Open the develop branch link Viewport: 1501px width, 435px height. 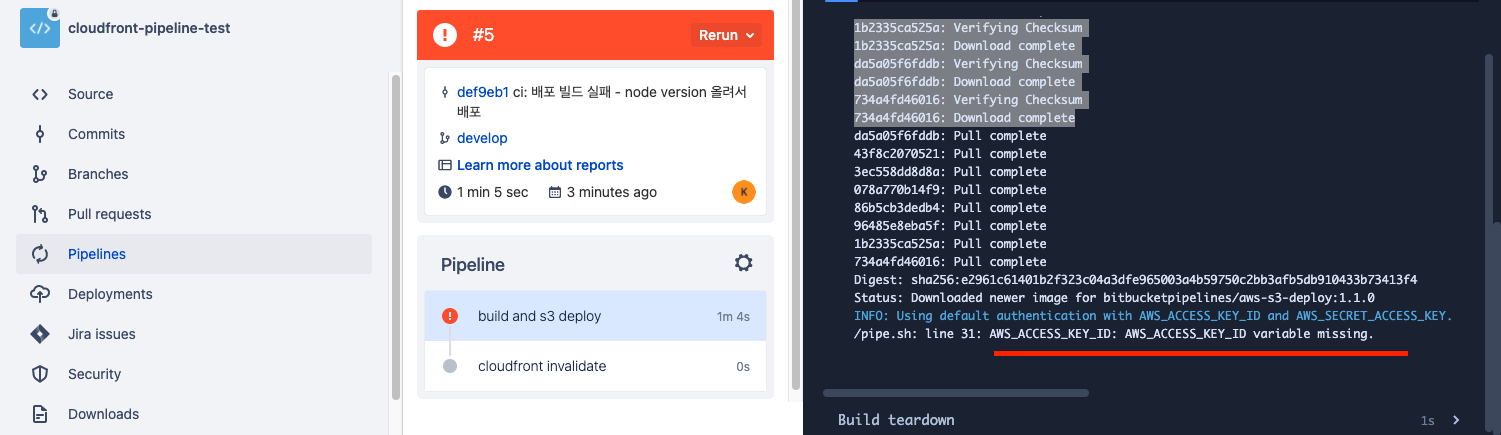482,138
